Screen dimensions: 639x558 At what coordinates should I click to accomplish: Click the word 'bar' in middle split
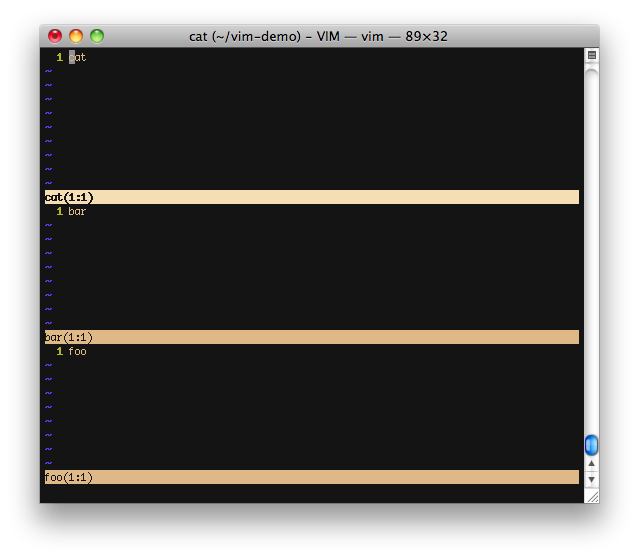pyautogui.click(x=77, y=211)
